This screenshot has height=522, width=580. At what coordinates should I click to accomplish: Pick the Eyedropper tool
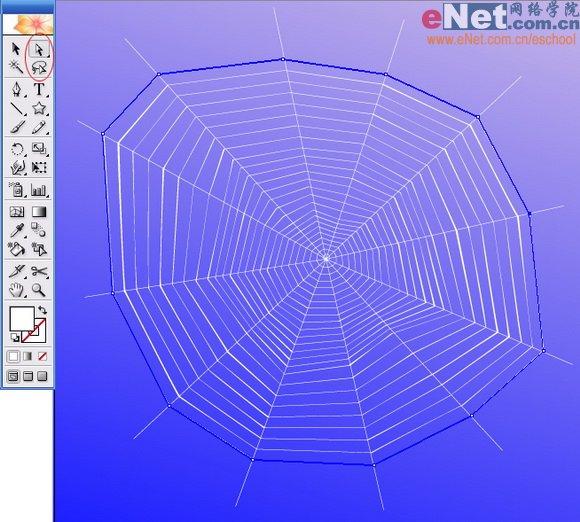17,230
